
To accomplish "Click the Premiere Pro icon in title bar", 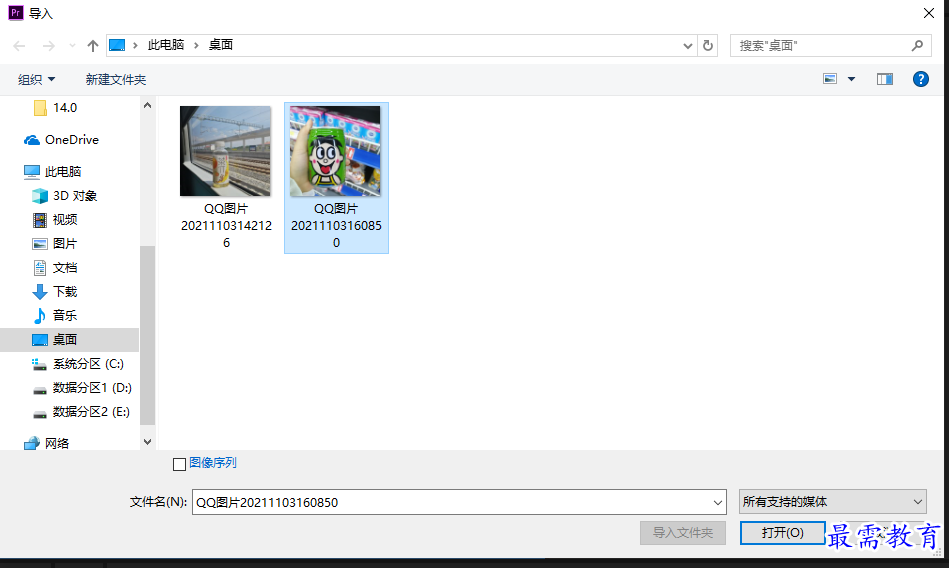I will click(x=16, y=13).
